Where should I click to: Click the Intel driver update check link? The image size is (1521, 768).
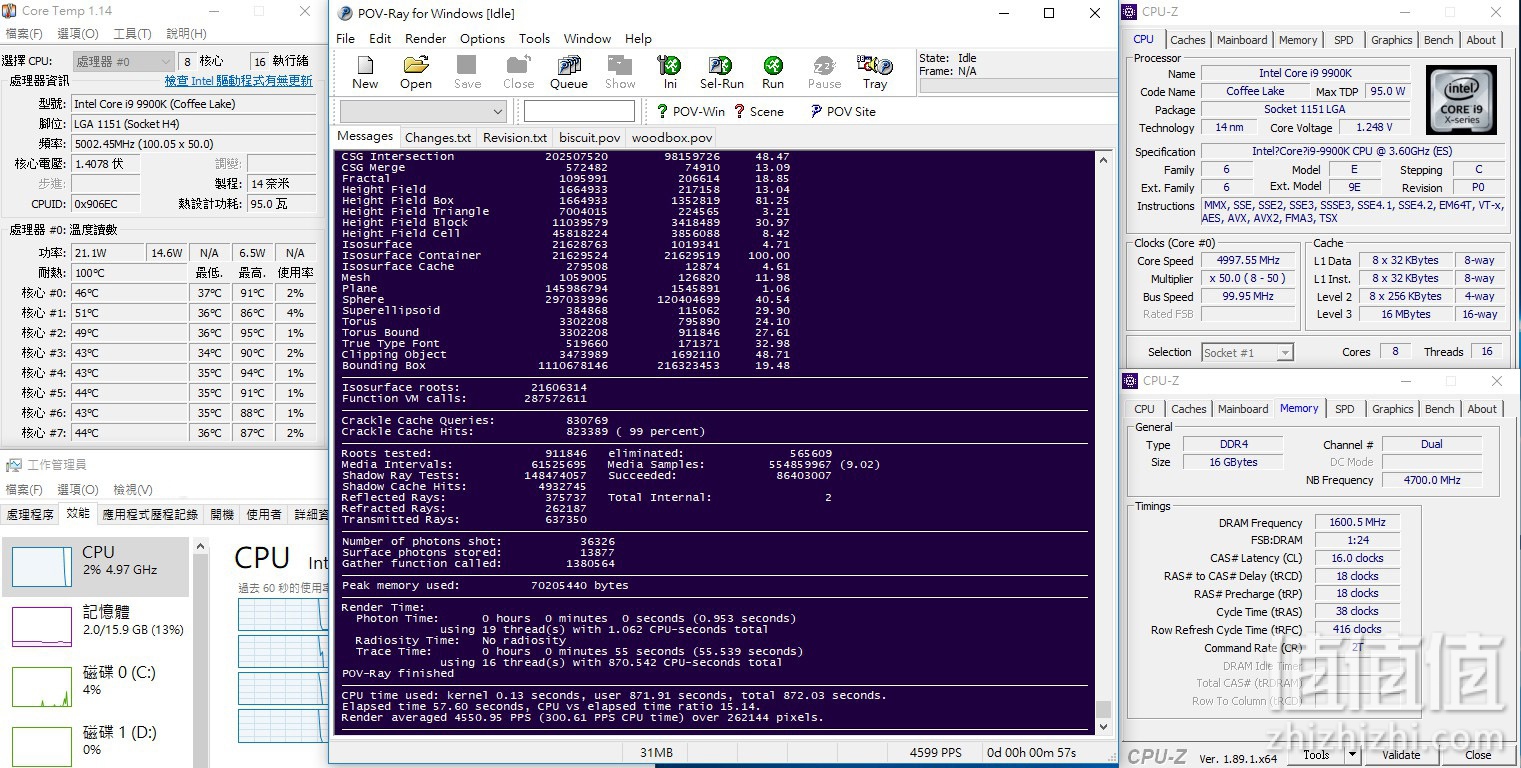click(x=238, y=81)
